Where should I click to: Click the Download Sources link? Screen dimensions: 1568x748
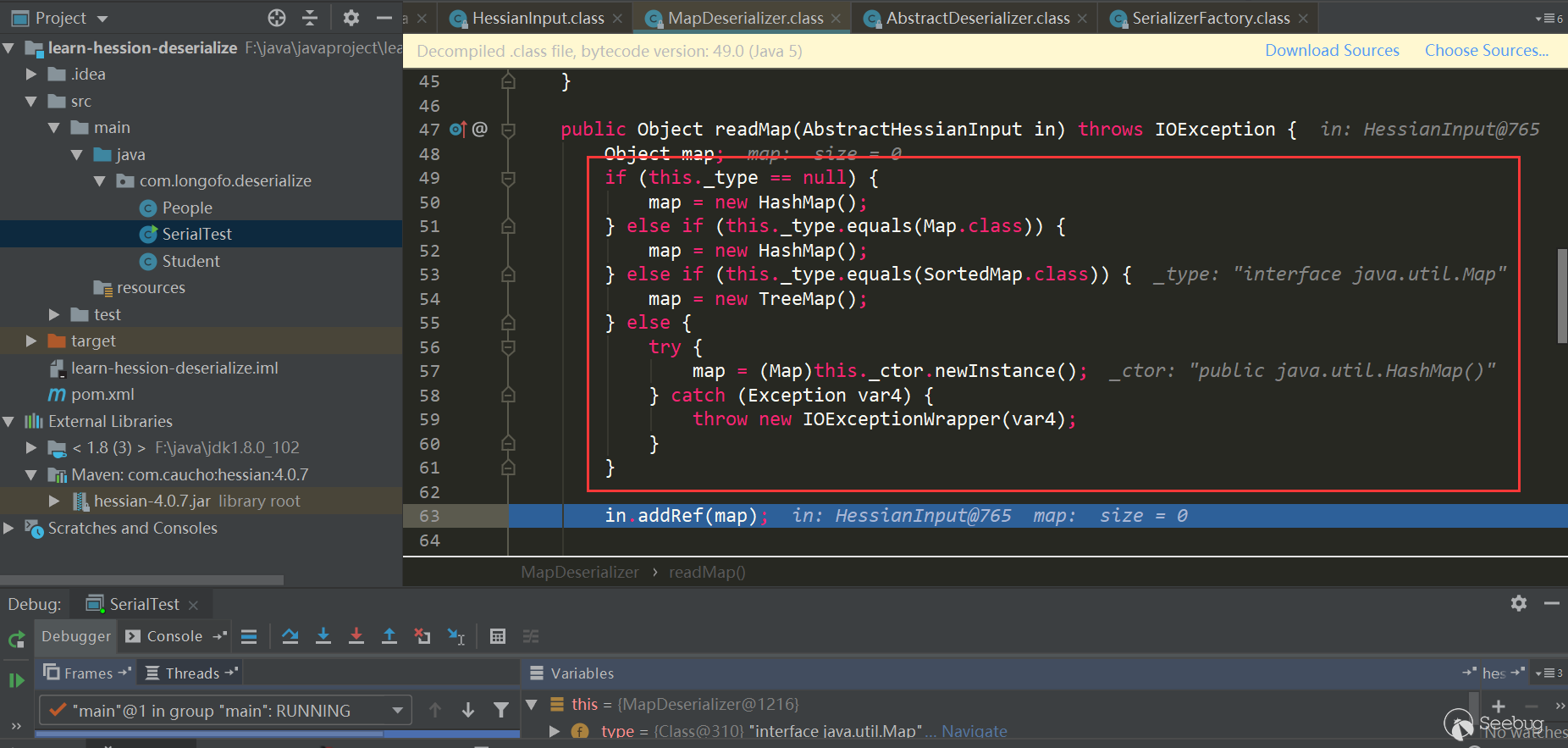pos(1332,51)
